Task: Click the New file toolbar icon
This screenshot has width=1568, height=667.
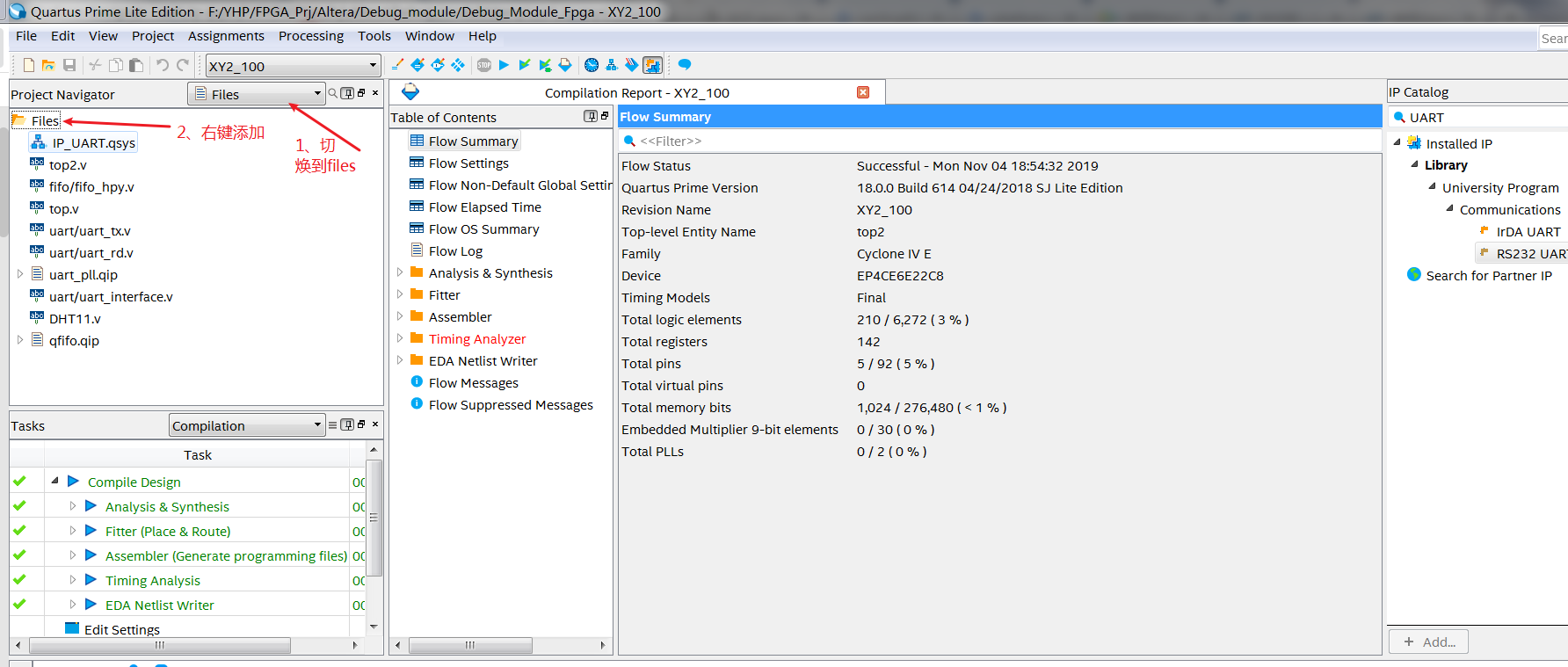Action: (x=29, y=65)
